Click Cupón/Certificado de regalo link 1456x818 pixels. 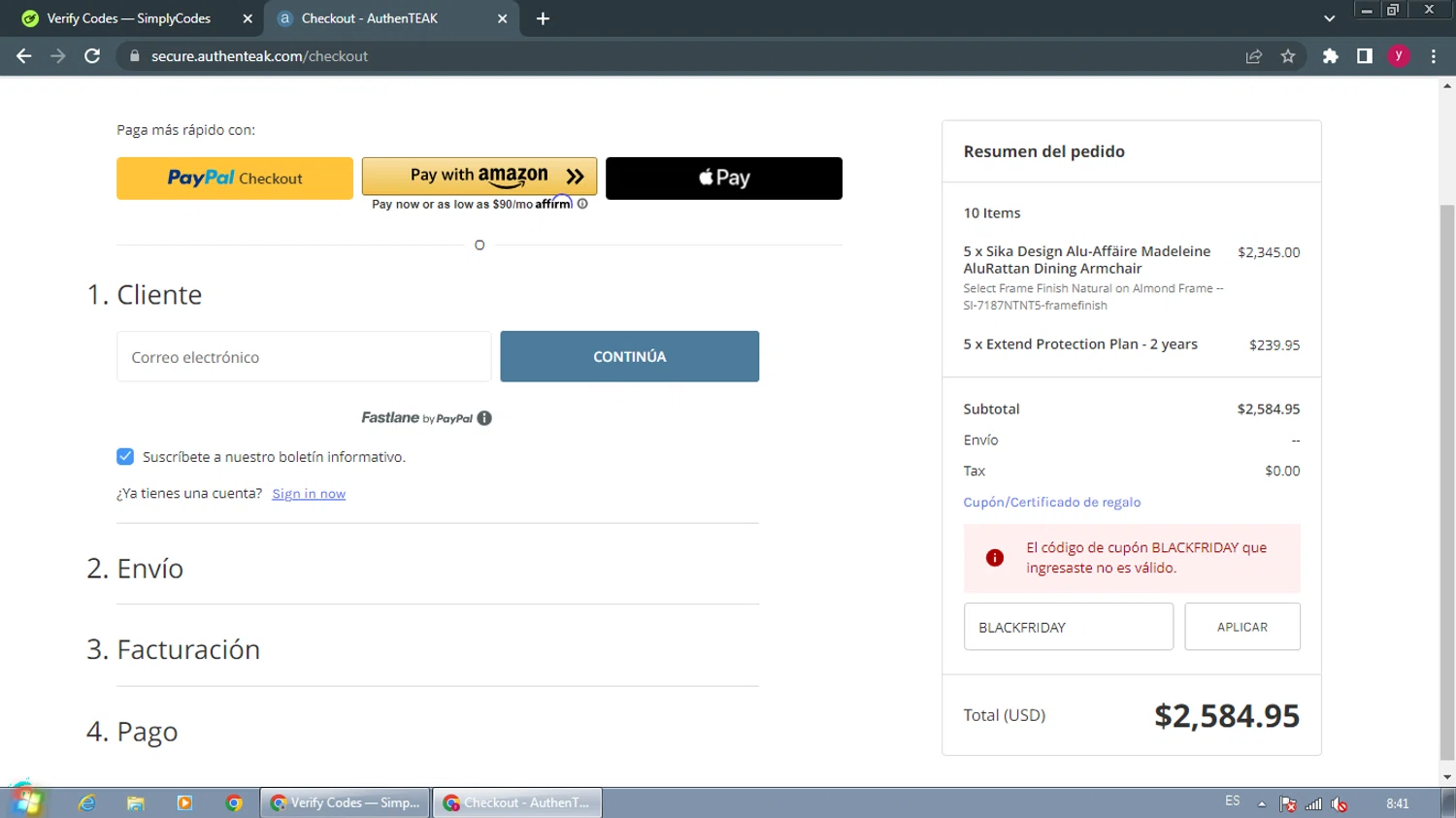tap(1052, 502)
